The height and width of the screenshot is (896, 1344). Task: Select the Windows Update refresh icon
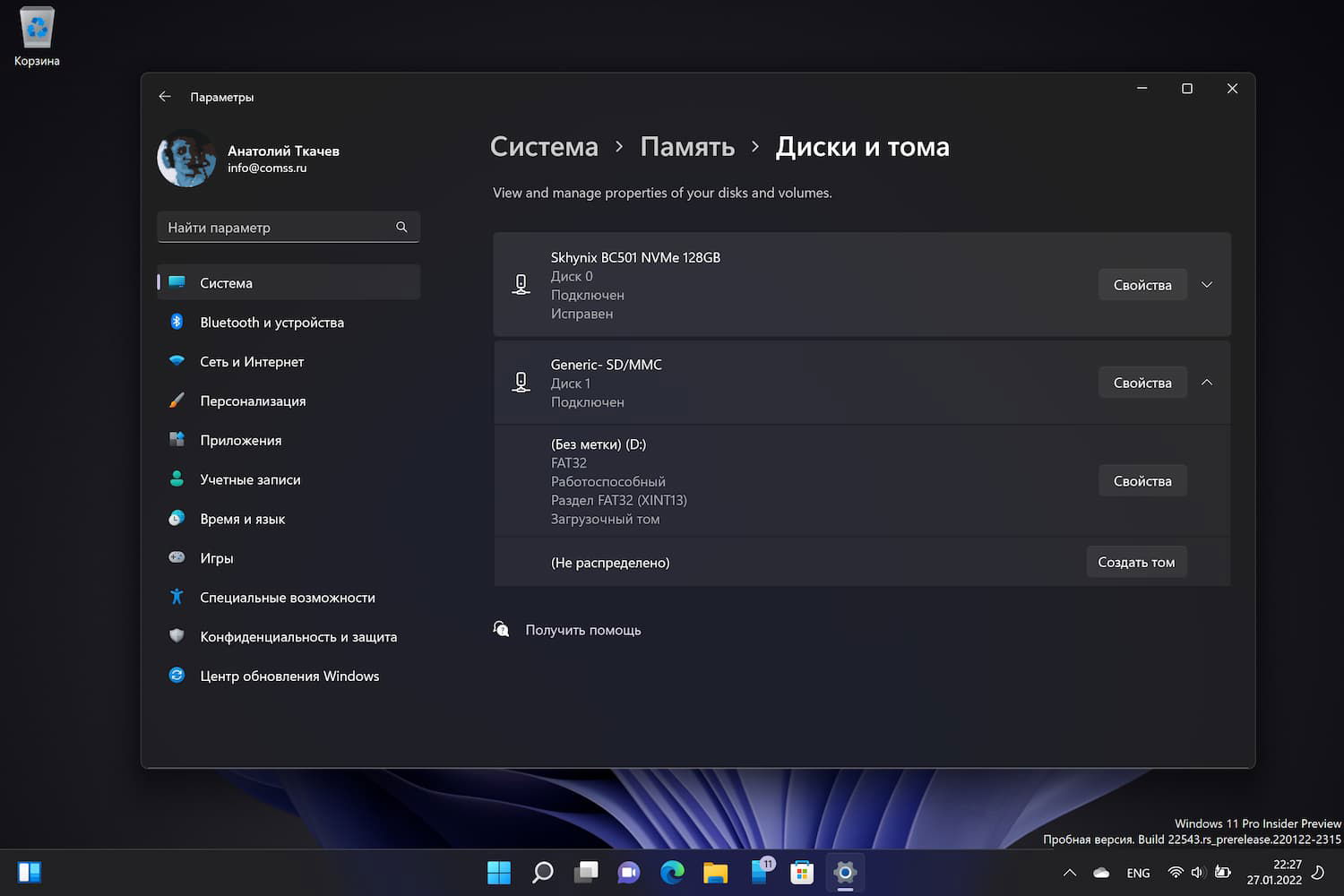(177, 676)
